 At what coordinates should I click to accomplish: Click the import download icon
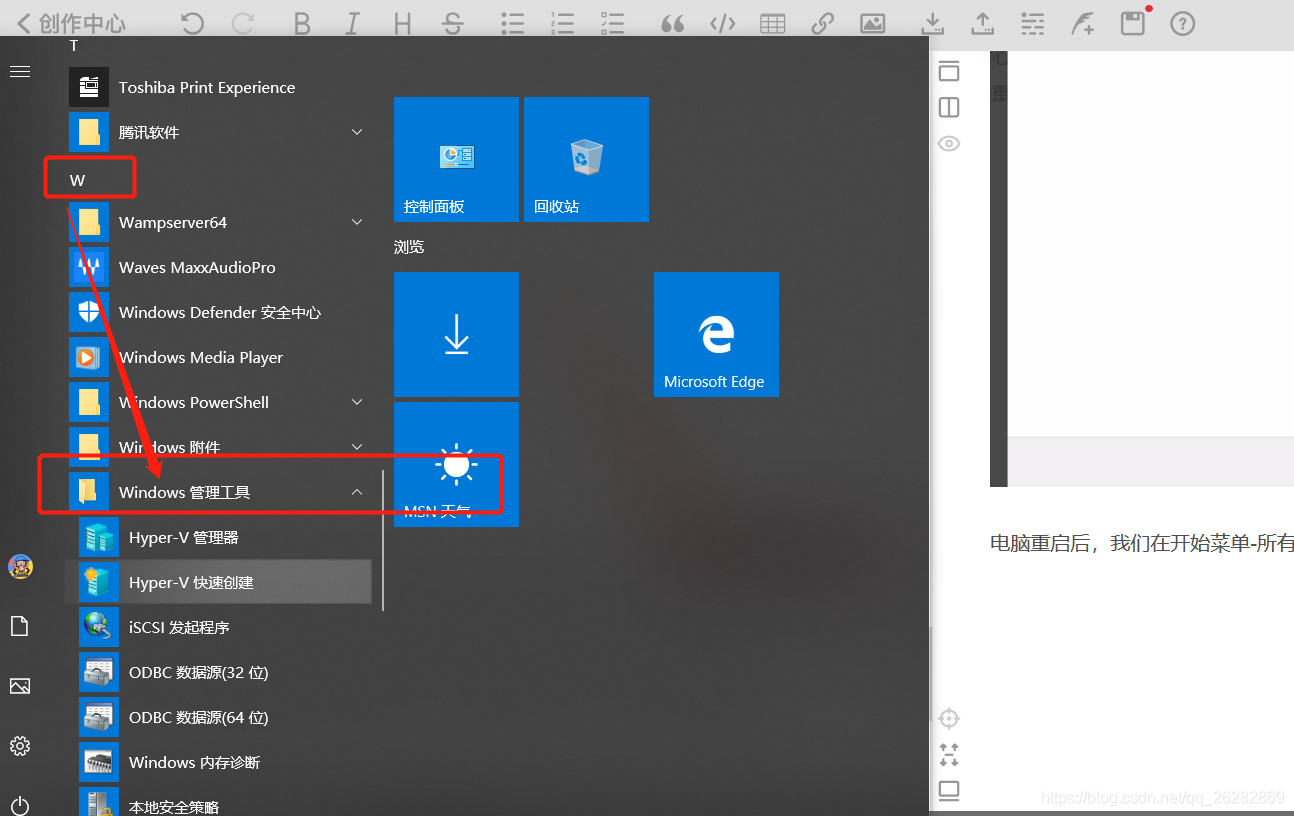tap(932, 23)
